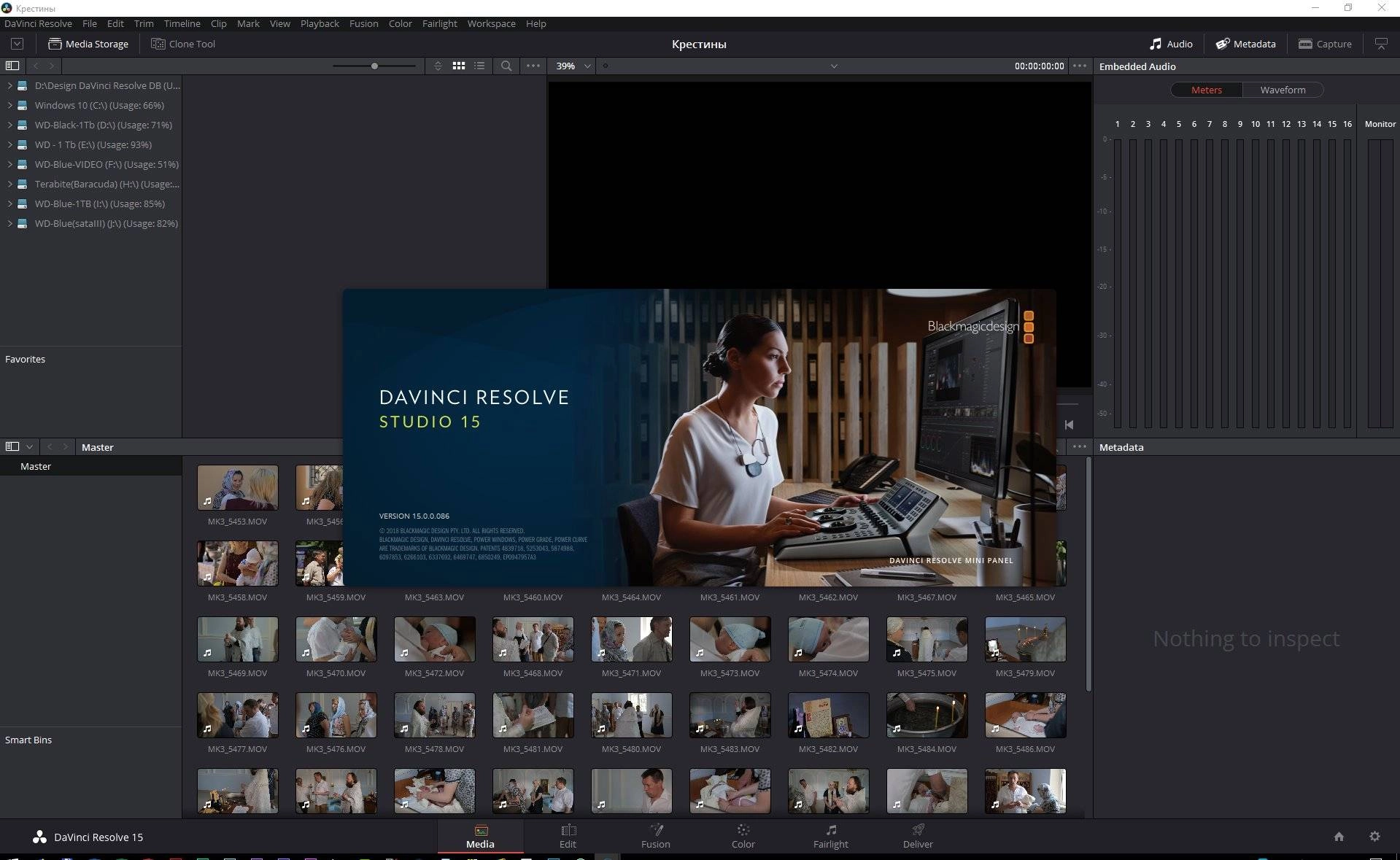Go back in media storage browser

[x=36, y=66]
